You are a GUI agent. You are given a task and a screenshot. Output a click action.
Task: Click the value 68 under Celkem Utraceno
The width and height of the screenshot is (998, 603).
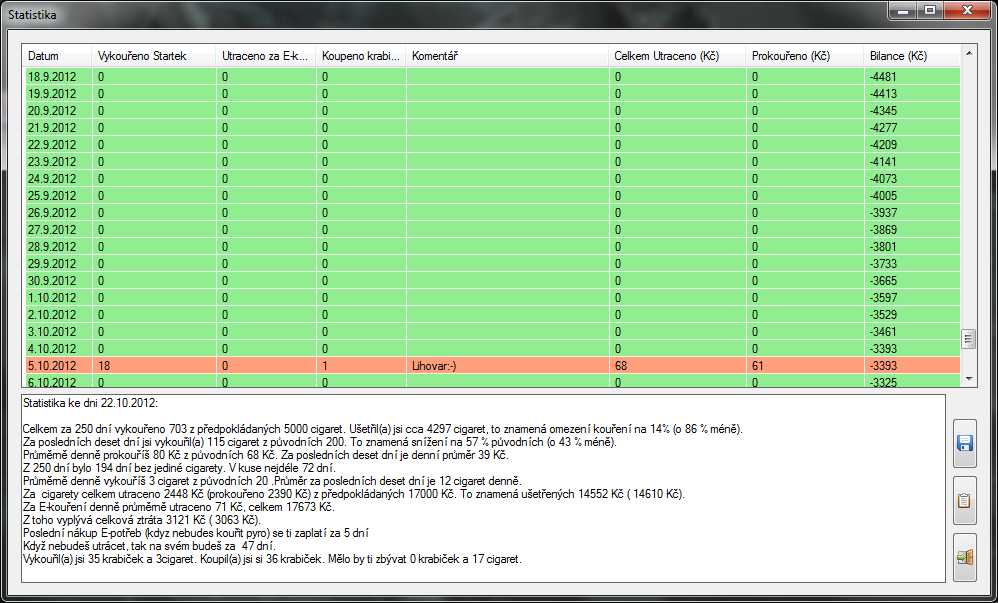point(621,365)
